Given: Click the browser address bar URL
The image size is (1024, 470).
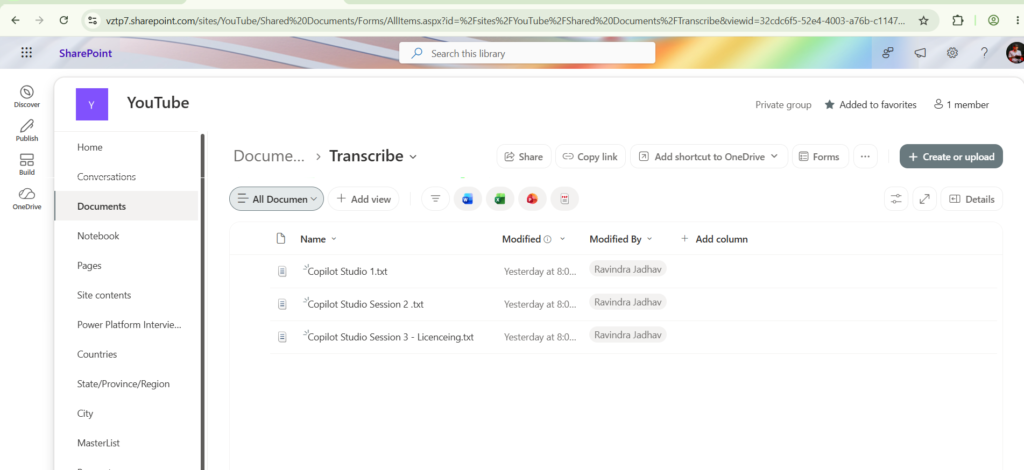Looking at the screenshot, I should point(505,20).
